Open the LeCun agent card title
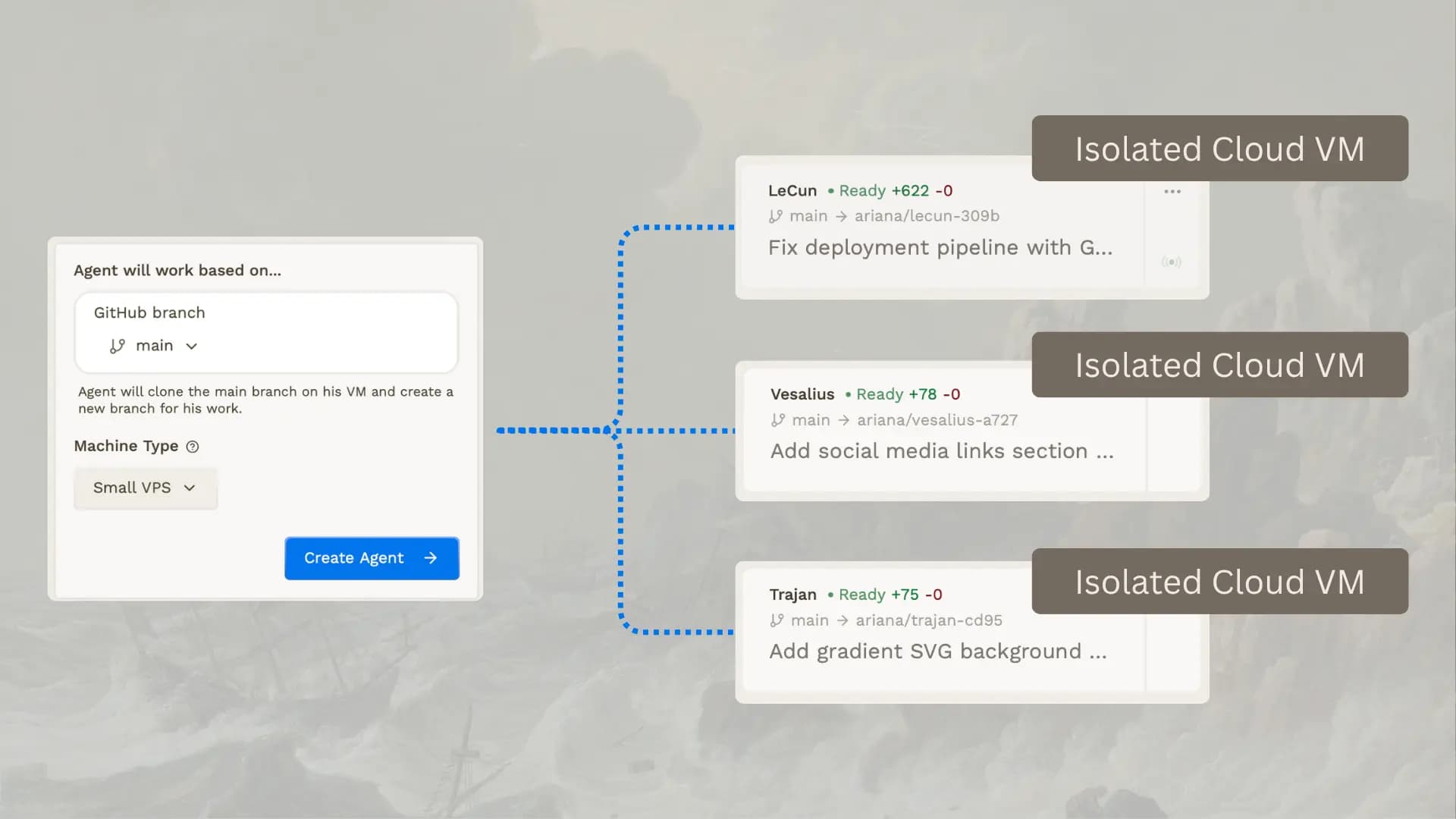The height and width of the screenshot is (819, 1456). pos(792,191)
